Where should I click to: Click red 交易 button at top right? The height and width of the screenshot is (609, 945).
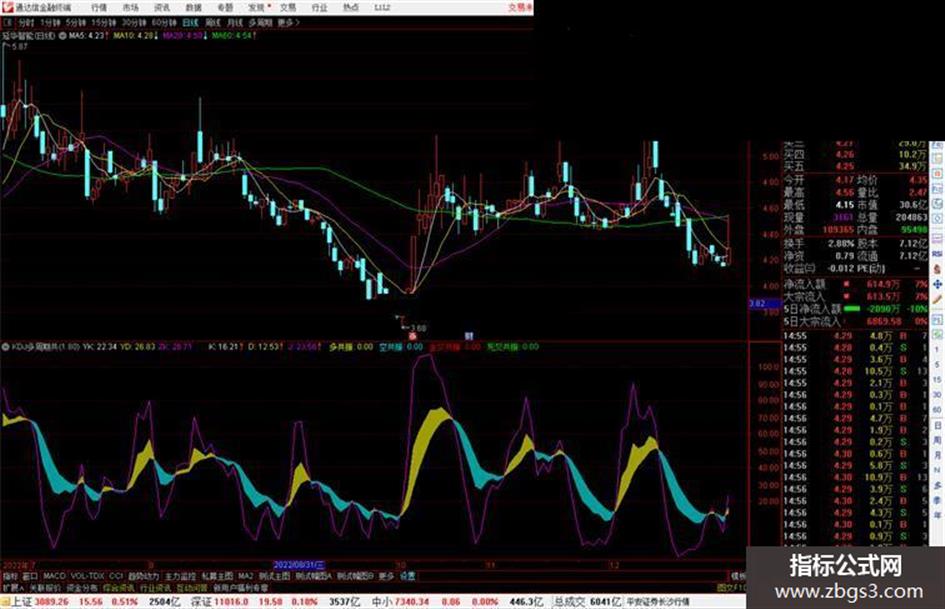click(520, 8)
